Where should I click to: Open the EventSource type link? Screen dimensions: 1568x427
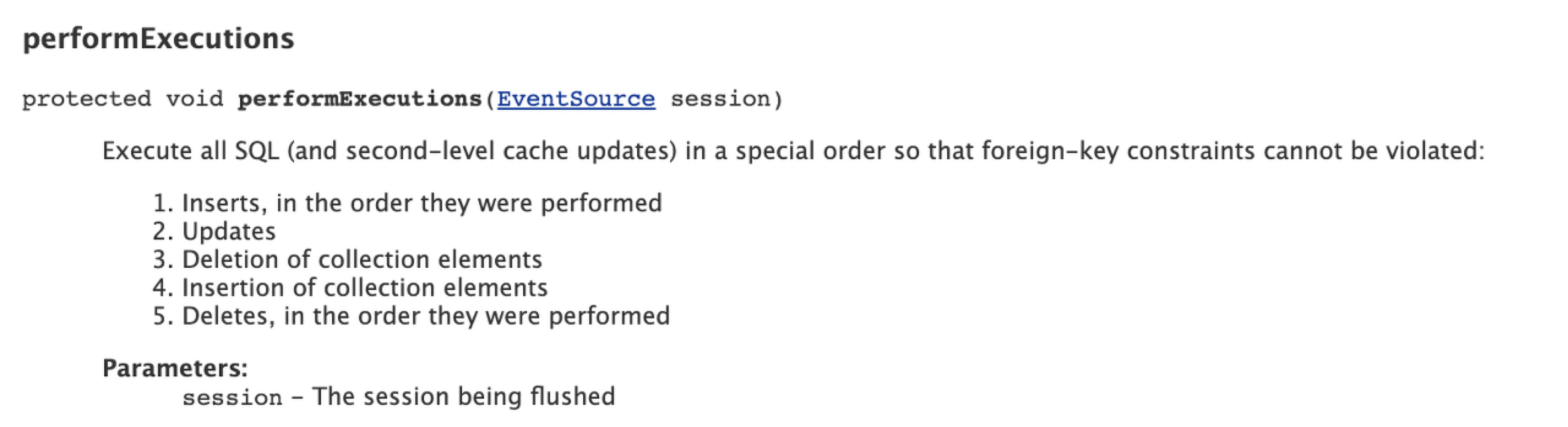[x=576, y=99]
